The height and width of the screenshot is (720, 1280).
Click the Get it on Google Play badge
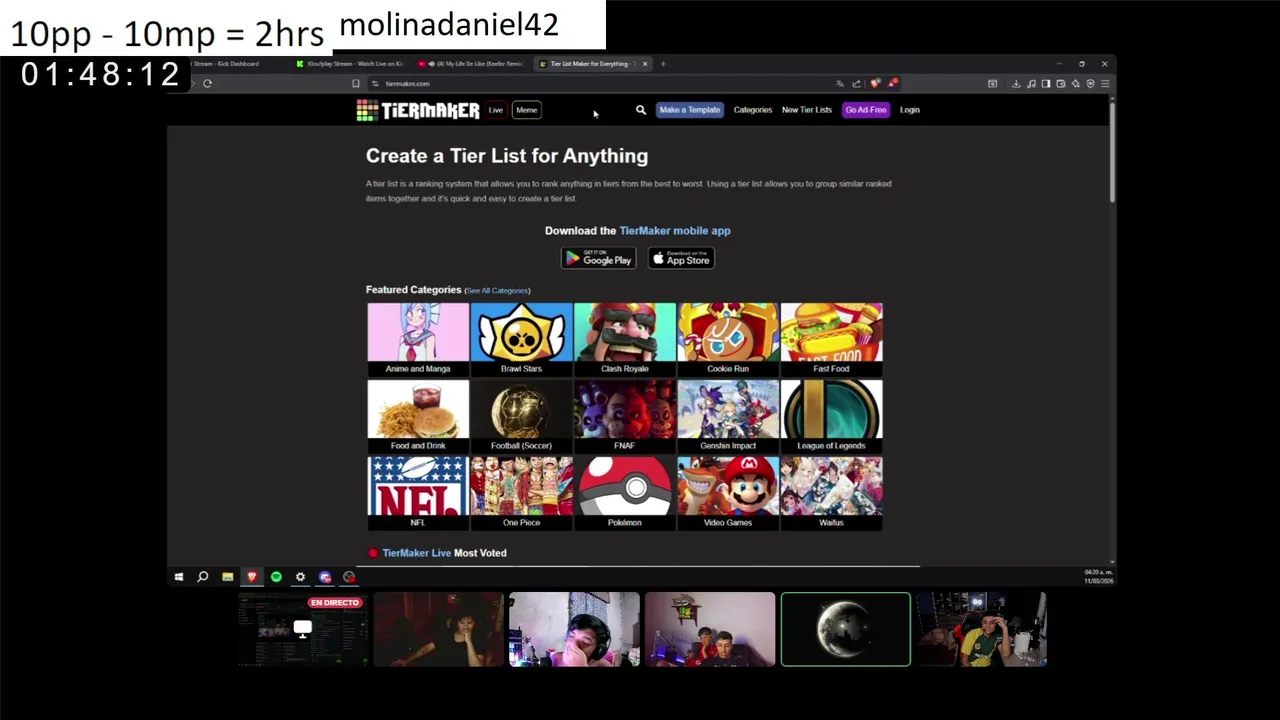tap(598, 259)
